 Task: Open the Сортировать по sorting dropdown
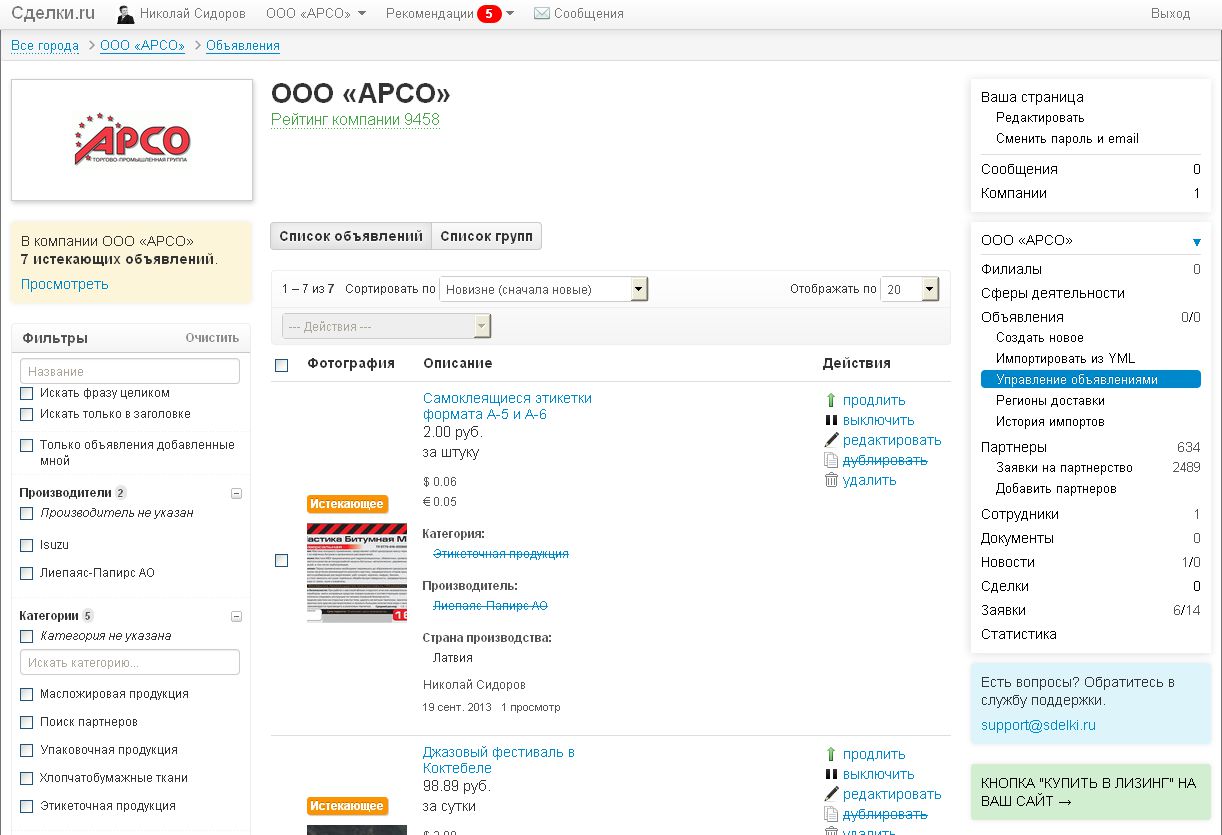(544, 289)
